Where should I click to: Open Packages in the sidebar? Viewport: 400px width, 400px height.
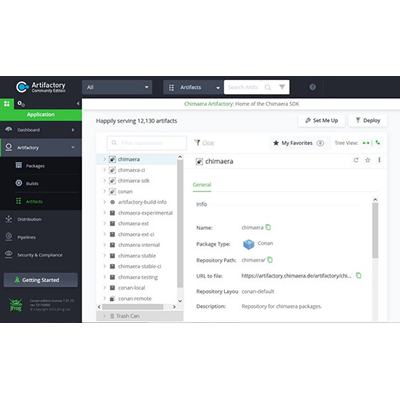[35, 166]
